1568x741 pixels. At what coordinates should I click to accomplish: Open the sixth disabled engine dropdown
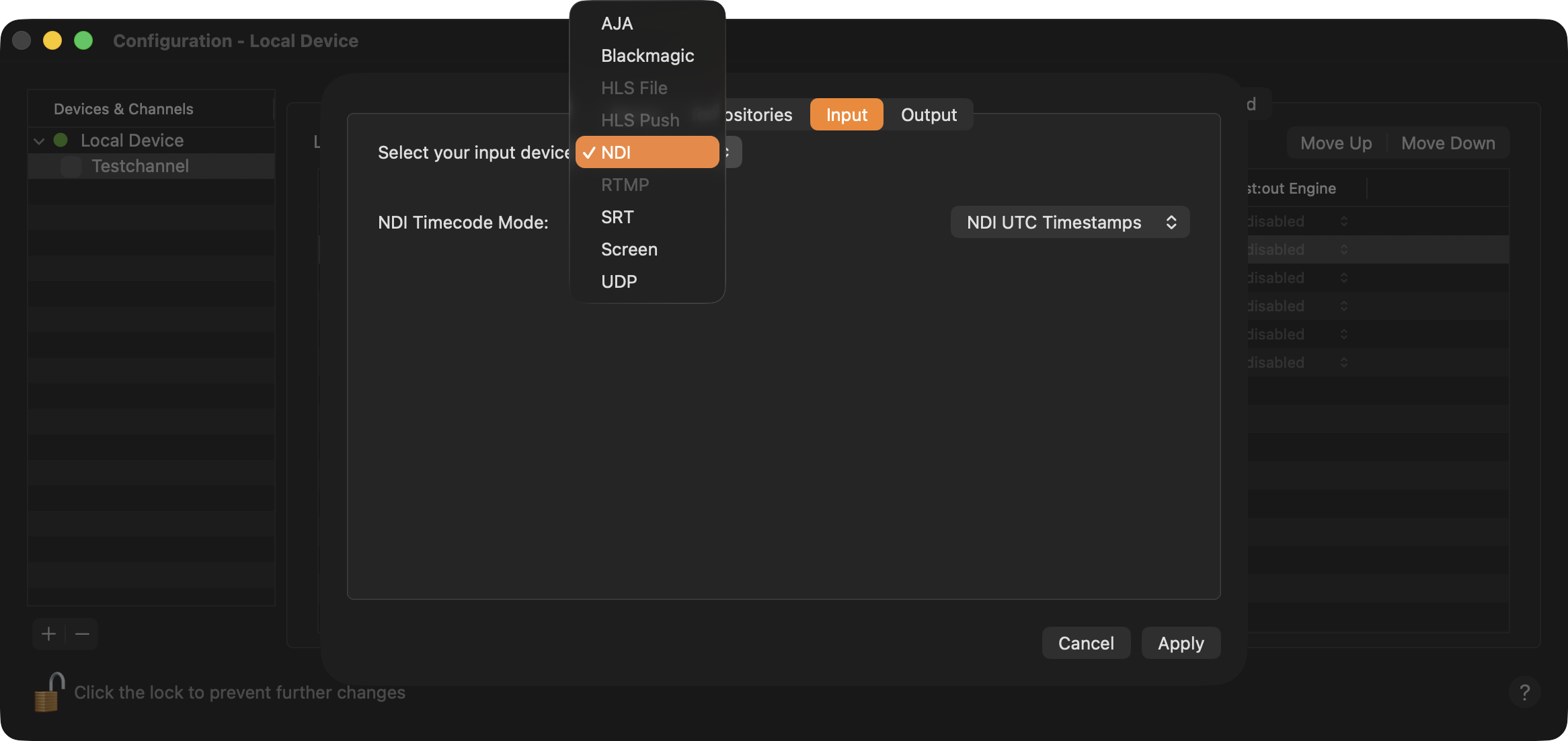1298,362
